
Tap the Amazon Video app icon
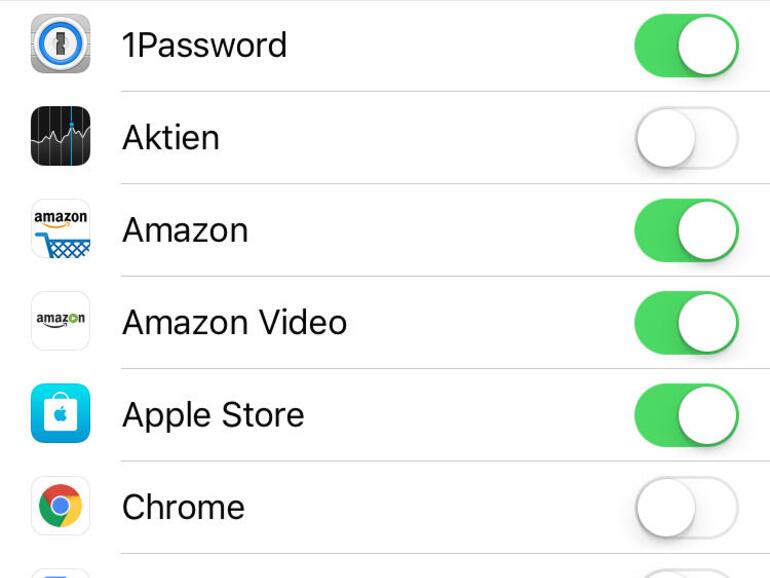pos(61,321)
